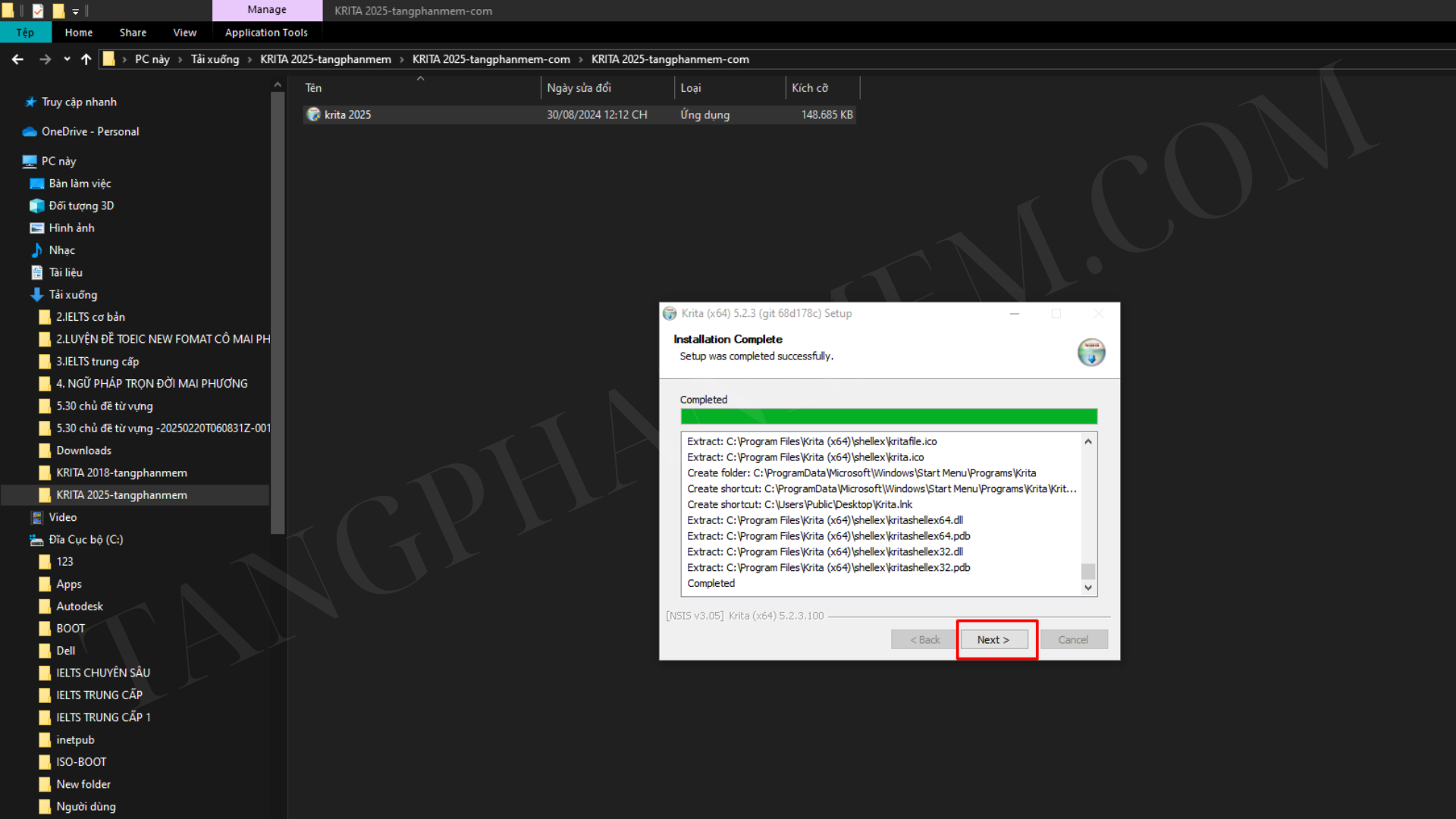
Task: Open the Share ribbon tab
Action: point(133,33)
